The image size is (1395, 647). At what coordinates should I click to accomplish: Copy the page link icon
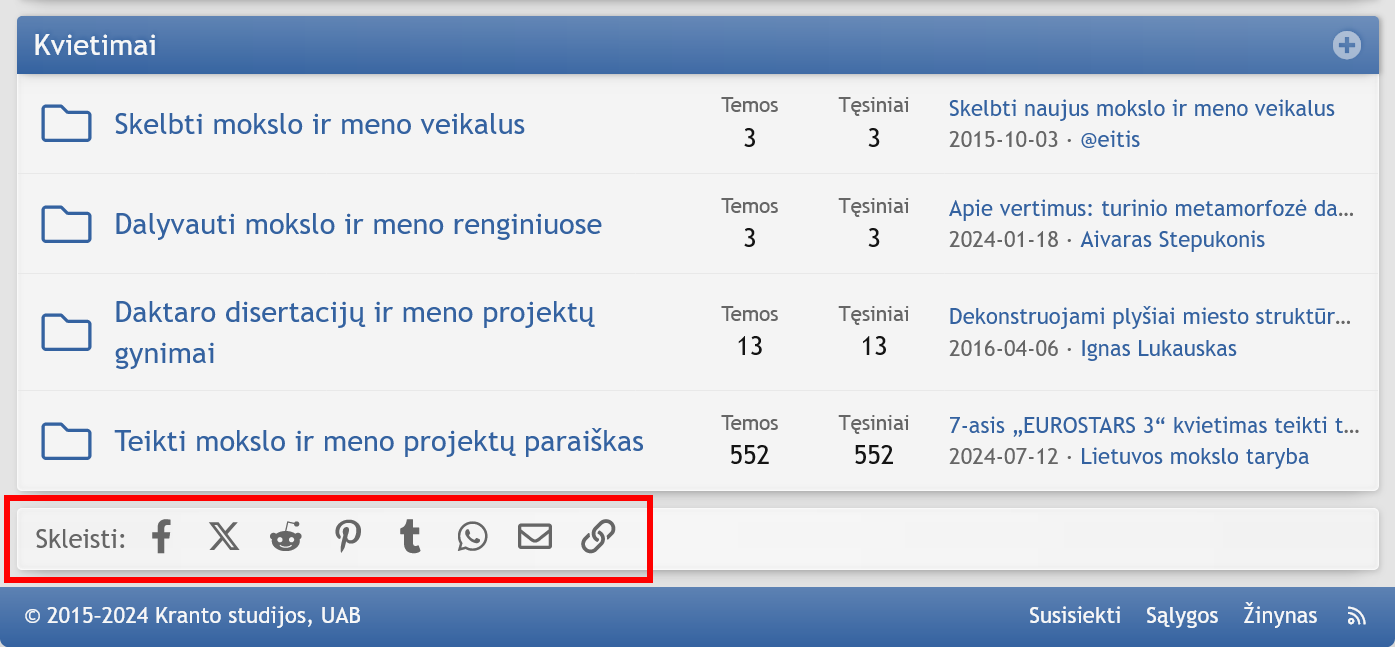598,537
